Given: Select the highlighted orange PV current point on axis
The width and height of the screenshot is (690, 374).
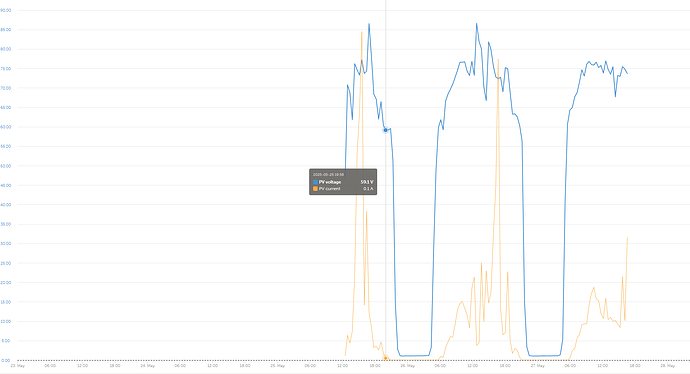Looking at the screenshot, I should tap(385, 359).
